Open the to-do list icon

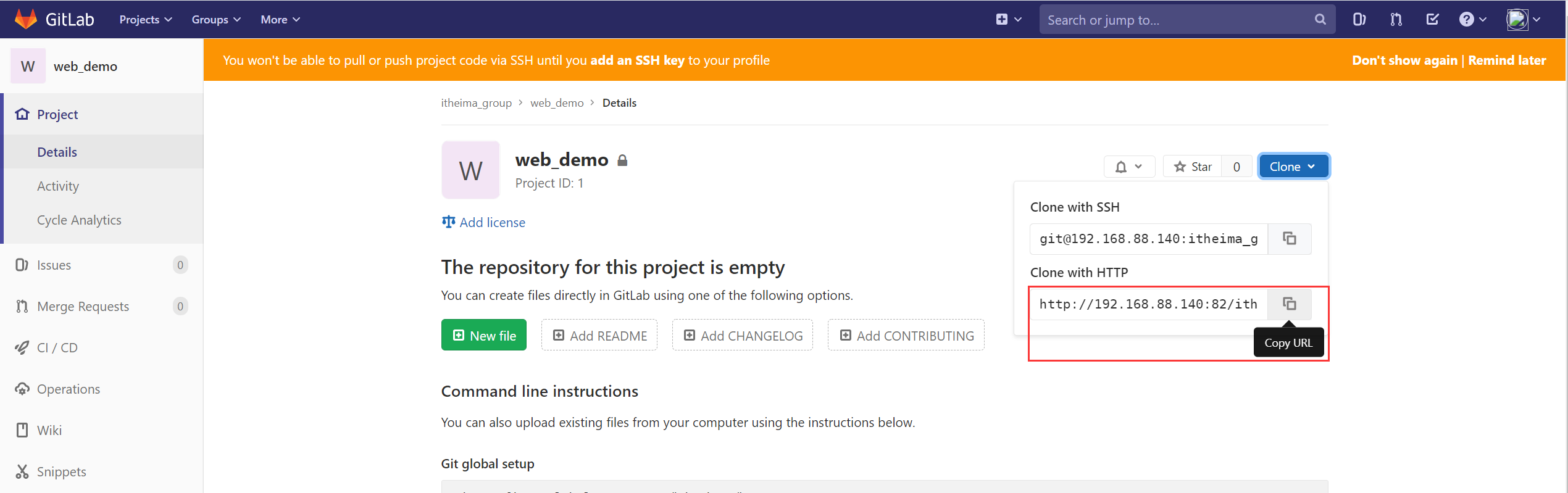1432,20
